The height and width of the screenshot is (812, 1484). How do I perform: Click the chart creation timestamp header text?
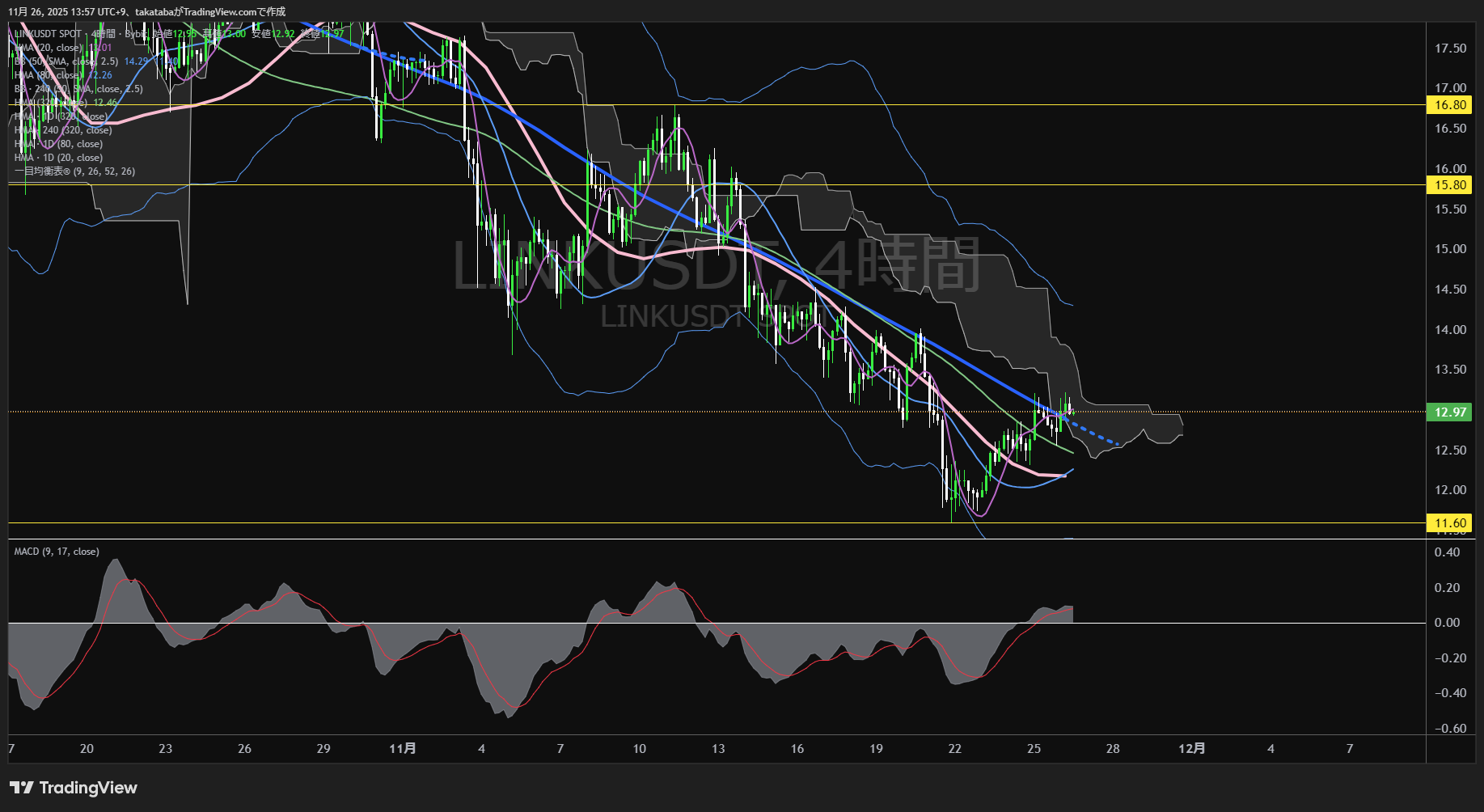click(146, 11)
